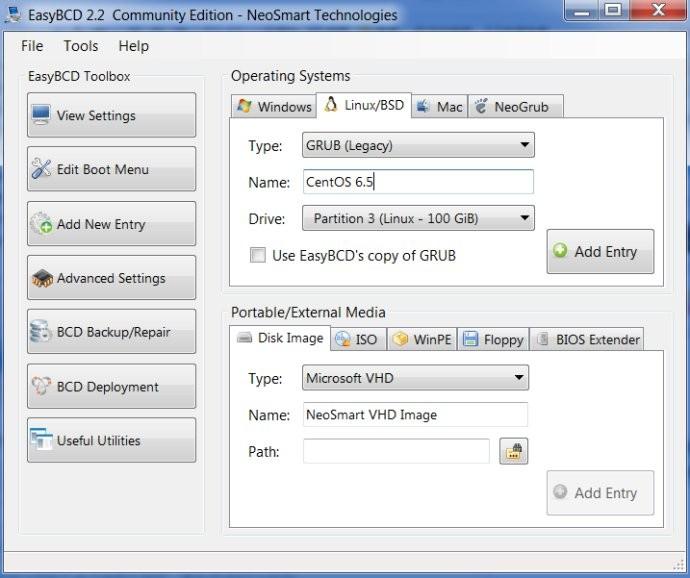Image resolution: width=690 pixels, height=578 pixels.
Task: Browse for a disk image path
Action: coord(514,451)
